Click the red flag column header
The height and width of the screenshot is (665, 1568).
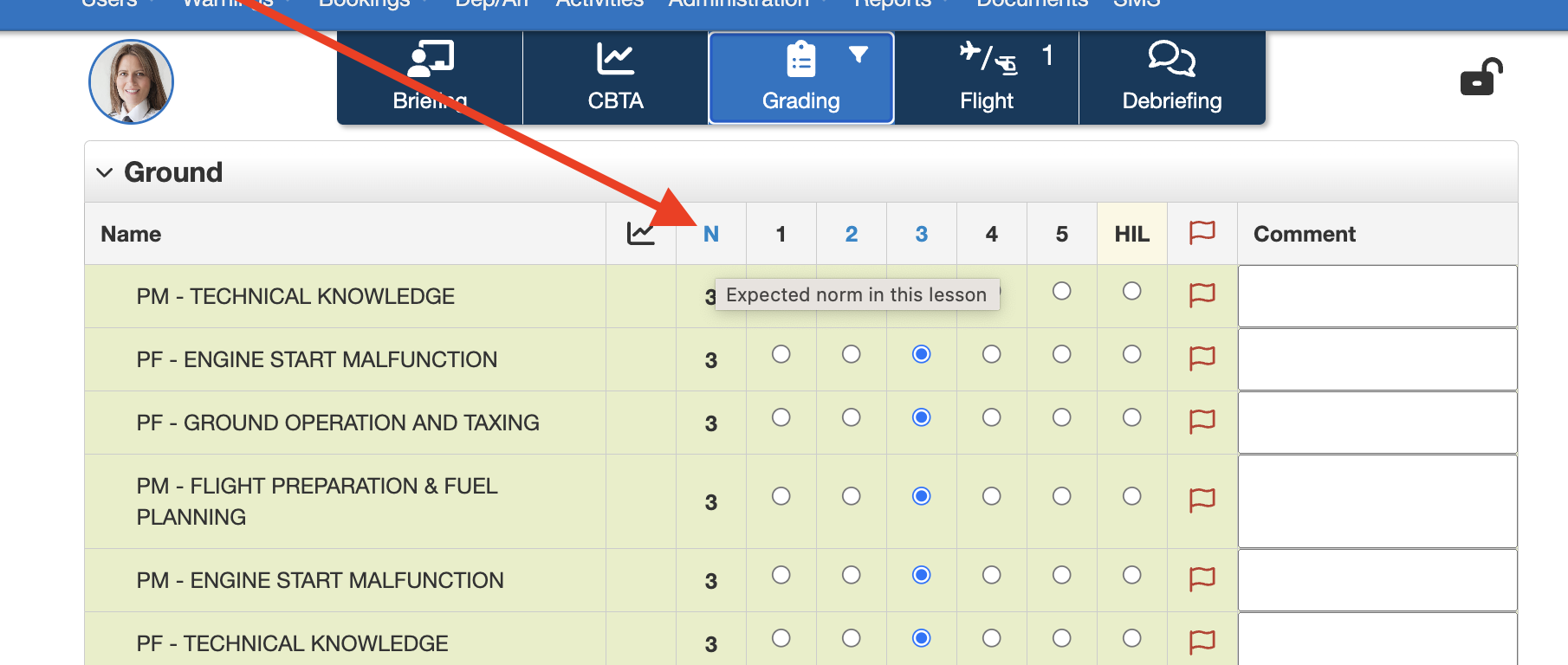(1202, 233)
